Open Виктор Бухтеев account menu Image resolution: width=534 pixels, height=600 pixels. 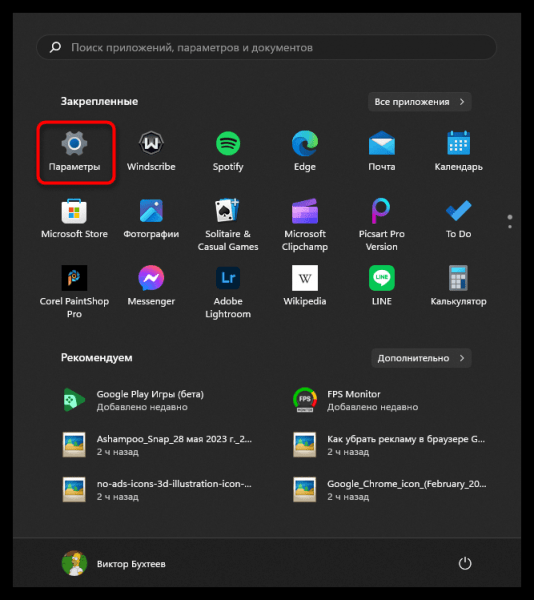click(x=114, y=564)
